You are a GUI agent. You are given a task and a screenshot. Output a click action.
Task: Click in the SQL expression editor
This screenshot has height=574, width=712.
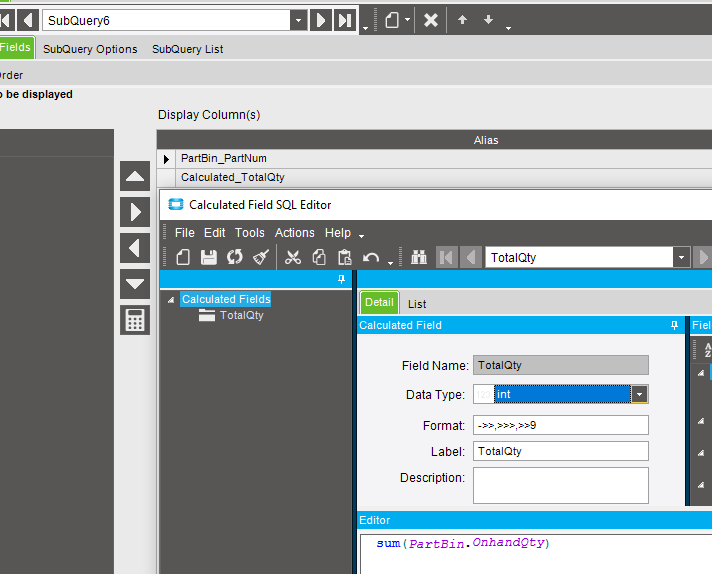536,554
